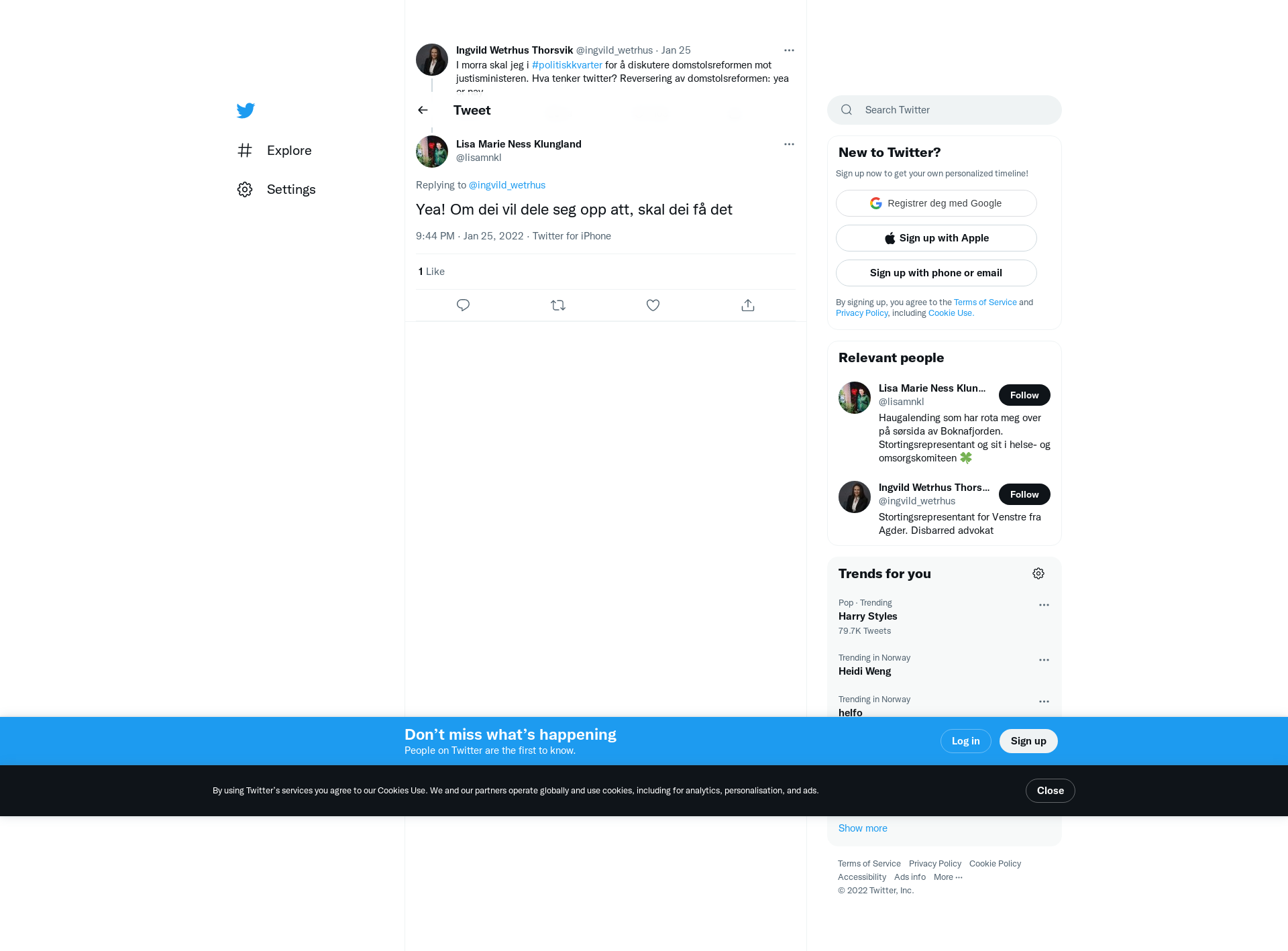Follow Lisa Marie Ness Klungland

1024,395
